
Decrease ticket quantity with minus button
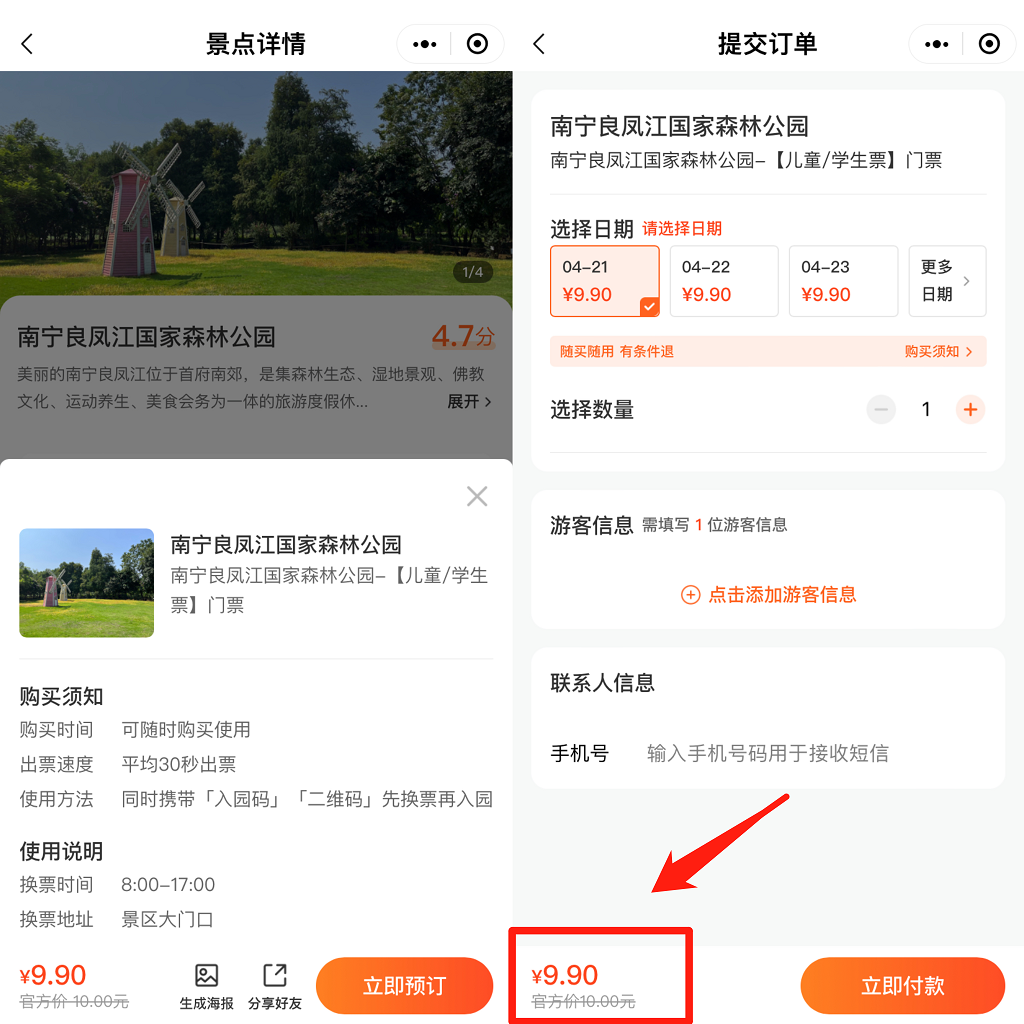coord(881,409)
